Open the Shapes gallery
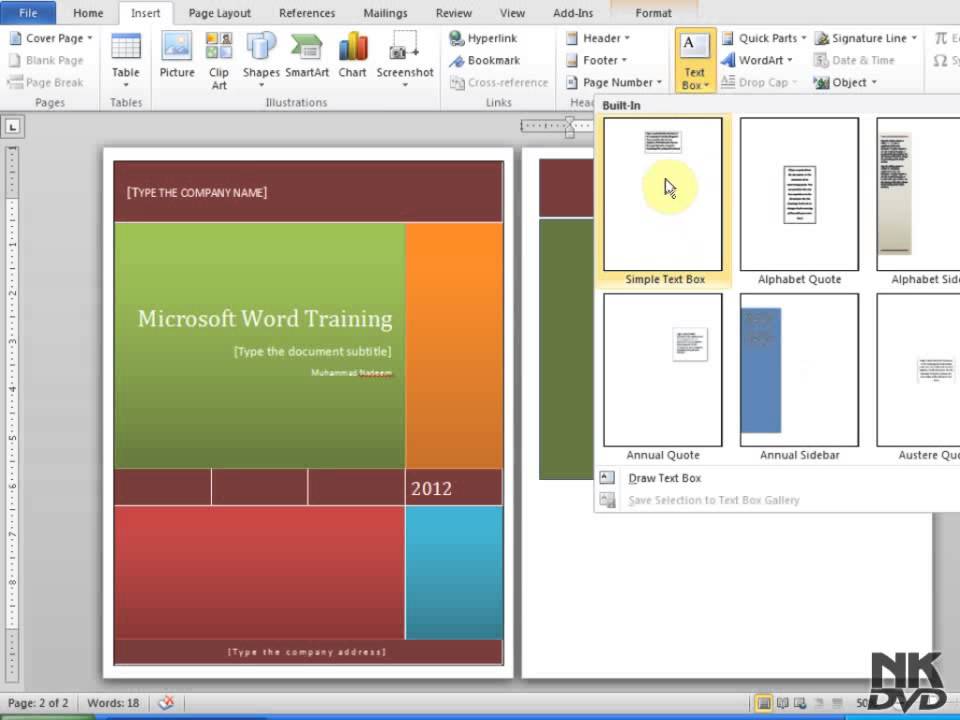Image resolution: width=960 pixels, height=720 pixels. 261,60
